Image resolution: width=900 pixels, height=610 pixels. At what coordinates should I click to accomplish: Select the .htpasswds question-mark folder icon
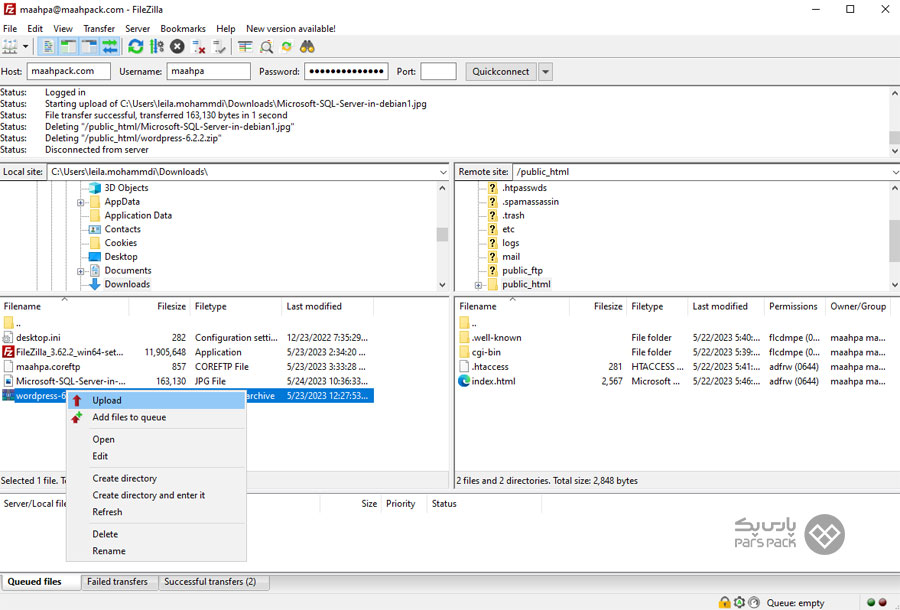coord(492,188)
